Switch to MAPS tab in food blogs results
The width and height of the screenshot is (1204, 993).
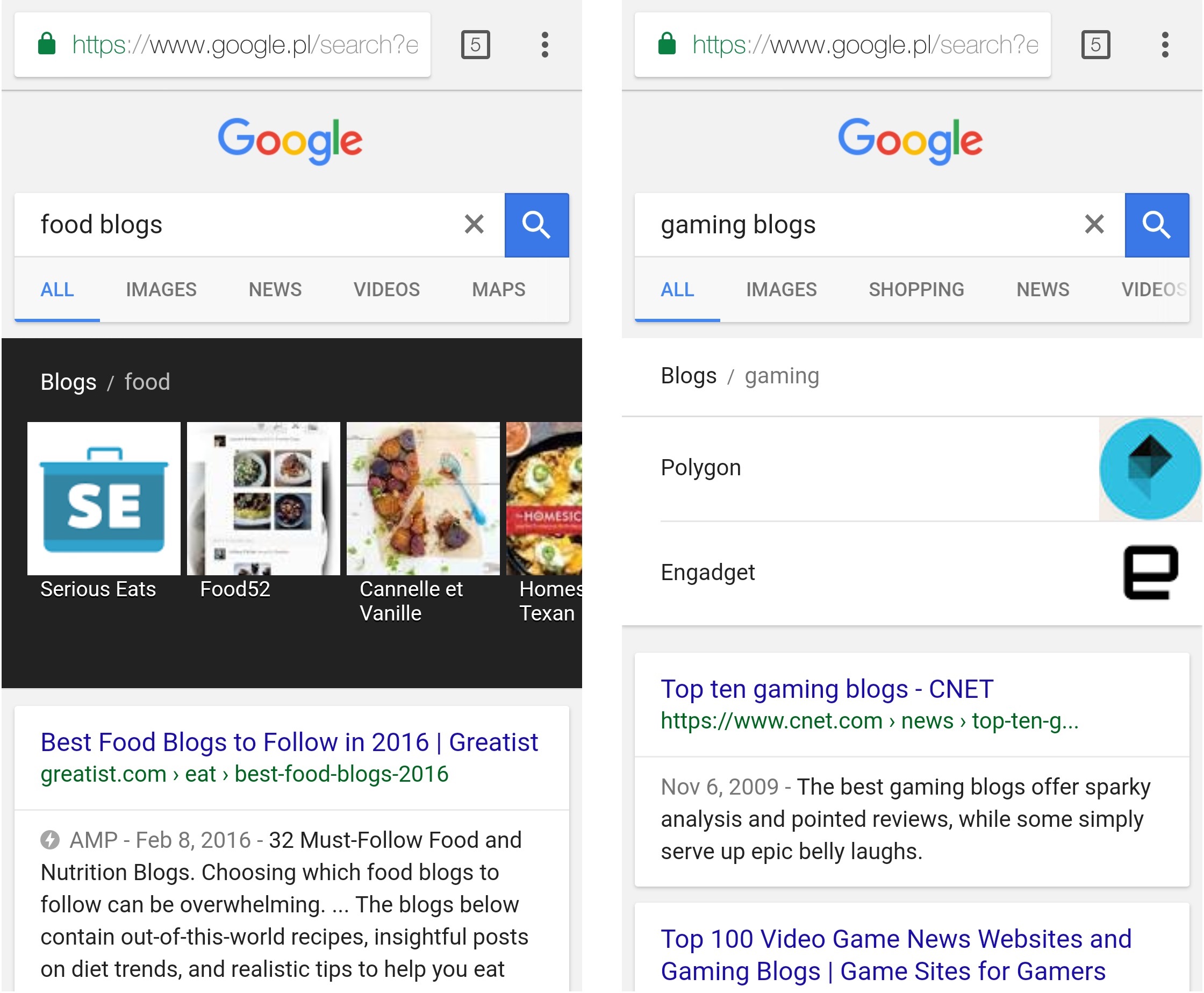point(499,289)
